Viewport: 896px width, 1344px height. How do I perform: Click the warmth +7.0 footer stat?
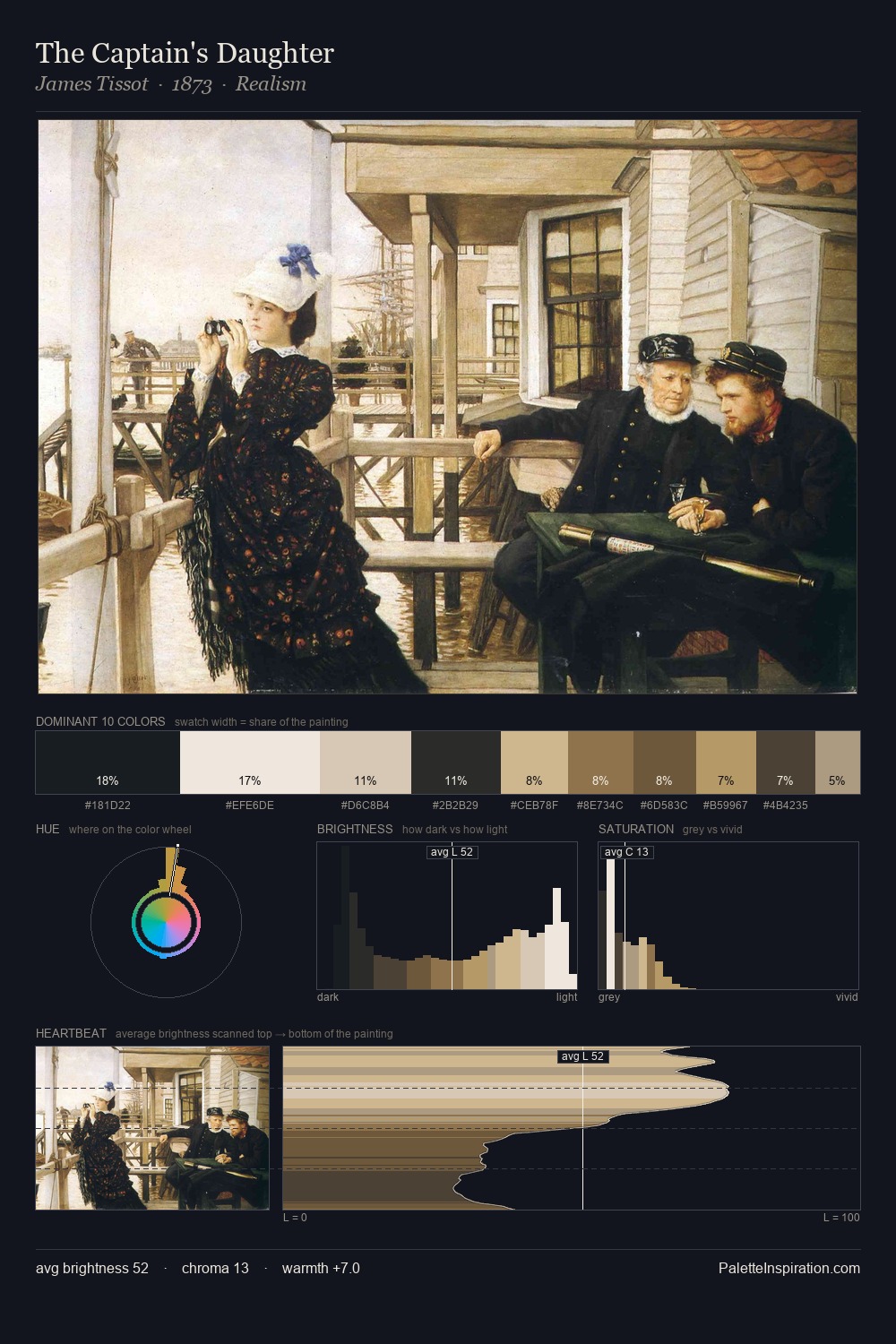coord(321,1269)
